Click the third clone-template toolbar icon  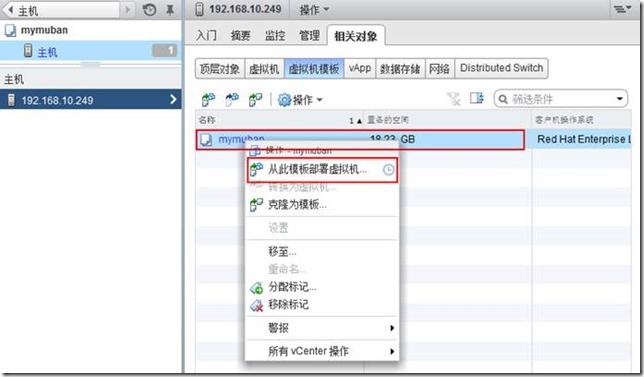pos(255,99)
